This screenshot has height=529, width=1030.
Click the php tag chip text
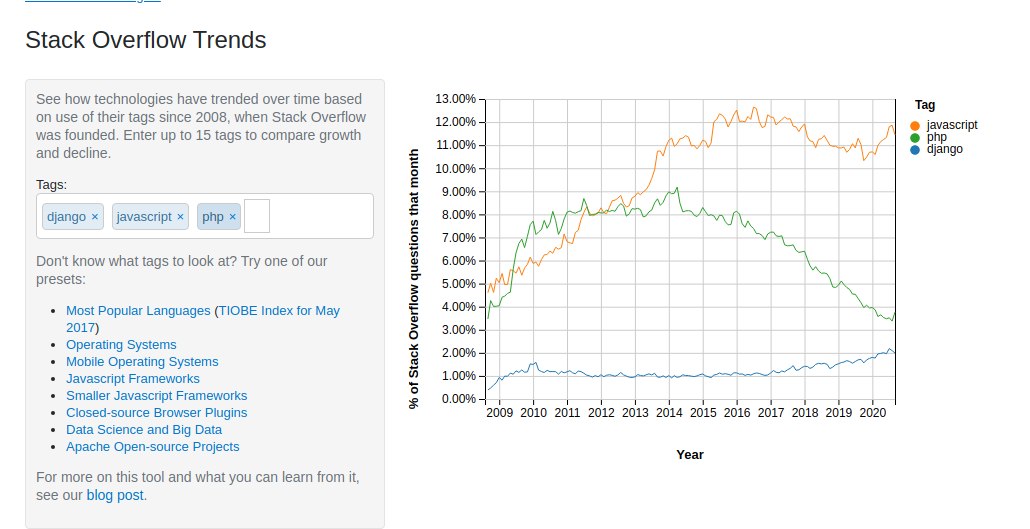(213, 217)
